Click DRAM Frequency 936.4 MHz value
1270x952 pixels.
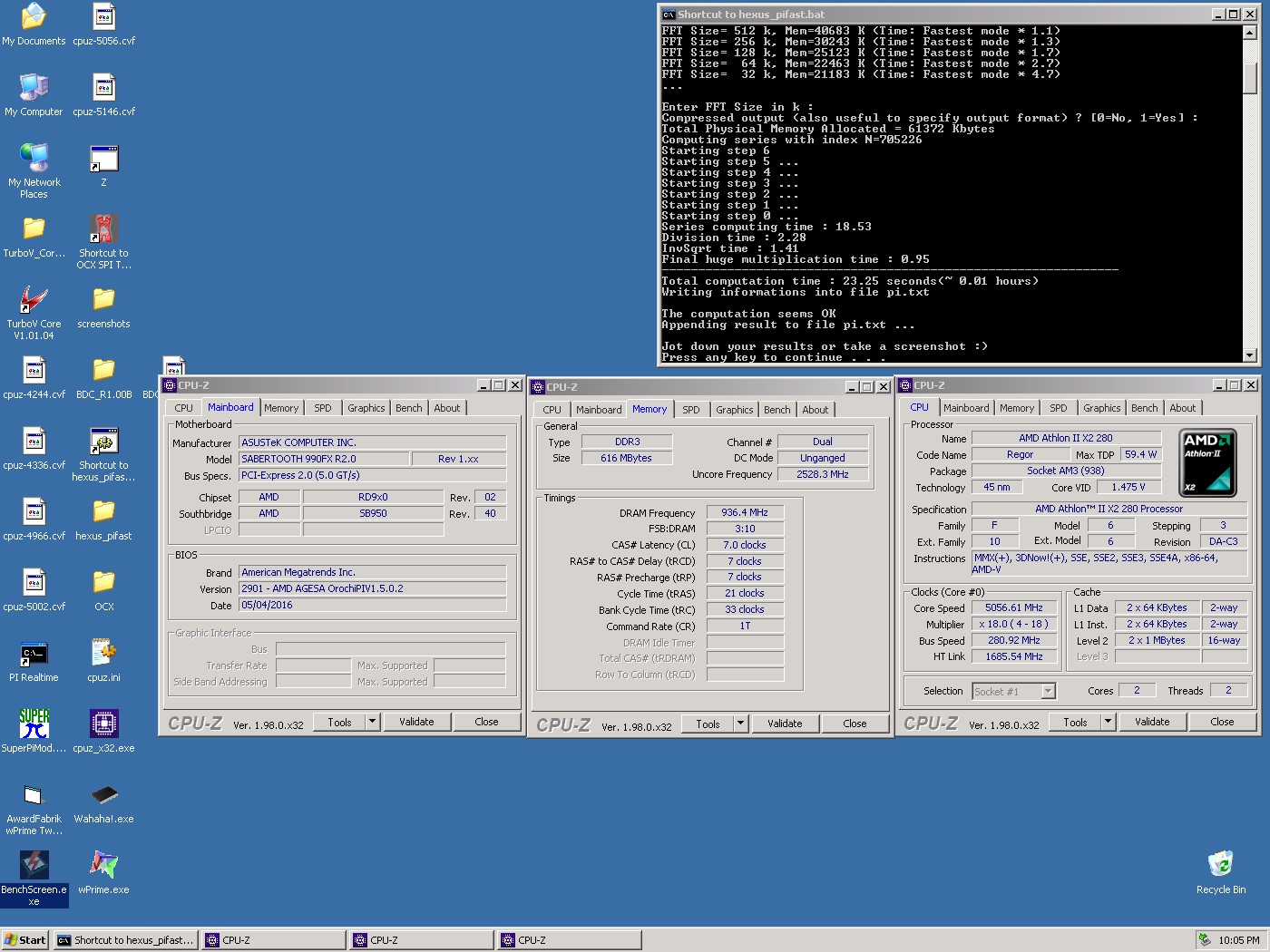(x=745, y=512)
